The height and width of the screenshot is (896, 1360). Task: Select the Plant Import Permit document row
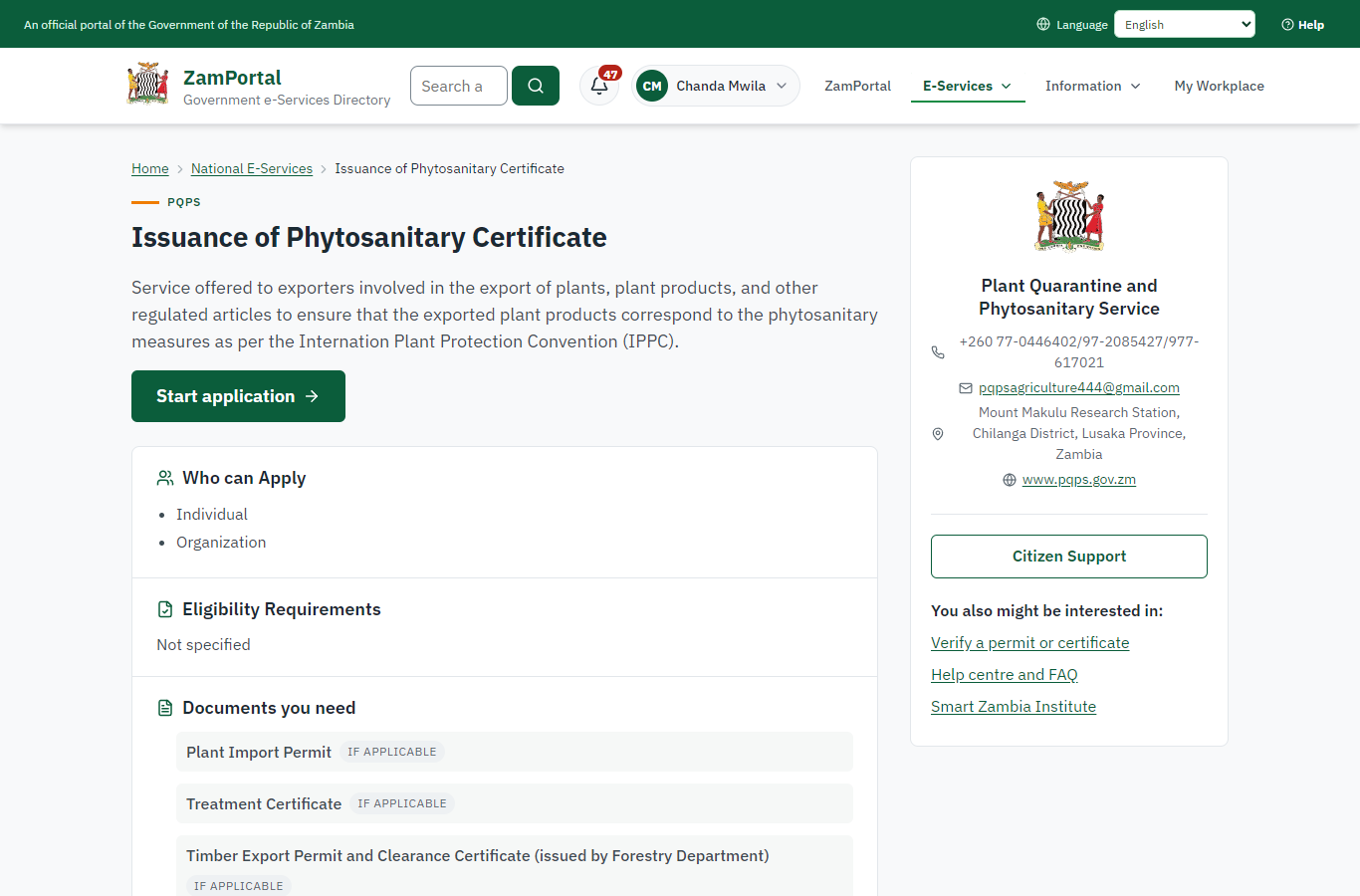point(515,752)
